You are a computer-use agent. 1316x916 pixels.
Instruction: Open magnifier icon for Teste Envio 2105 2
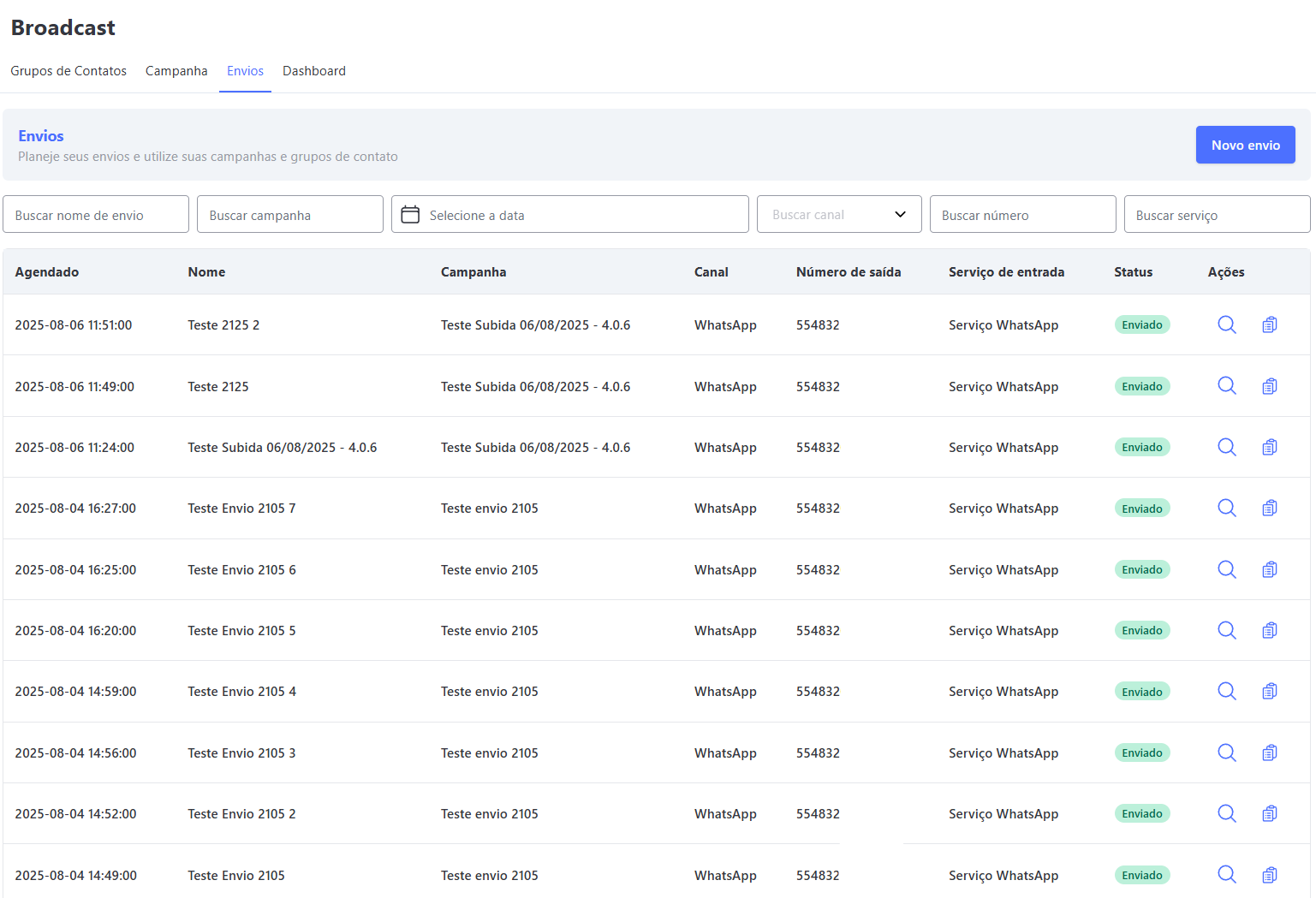tap(1226, 813)
